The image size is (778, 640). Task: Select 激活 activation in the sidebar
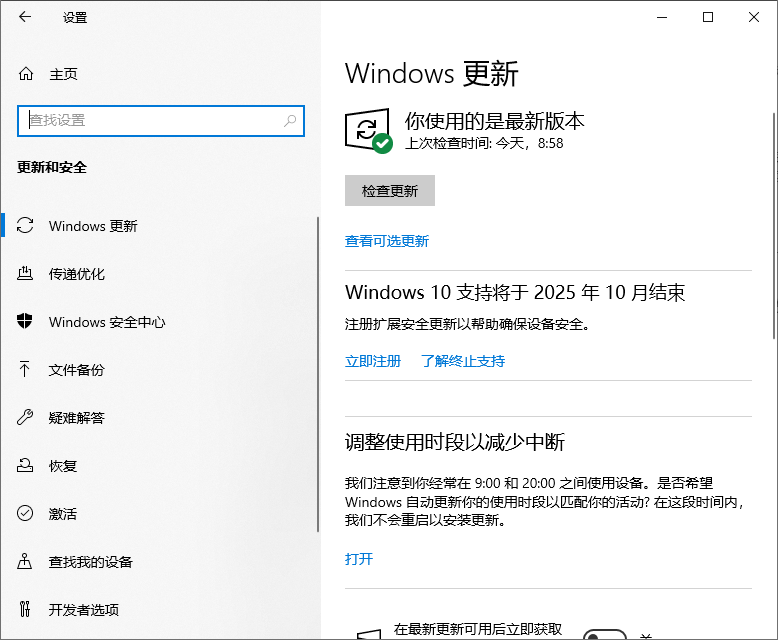[x=62, y=514]
